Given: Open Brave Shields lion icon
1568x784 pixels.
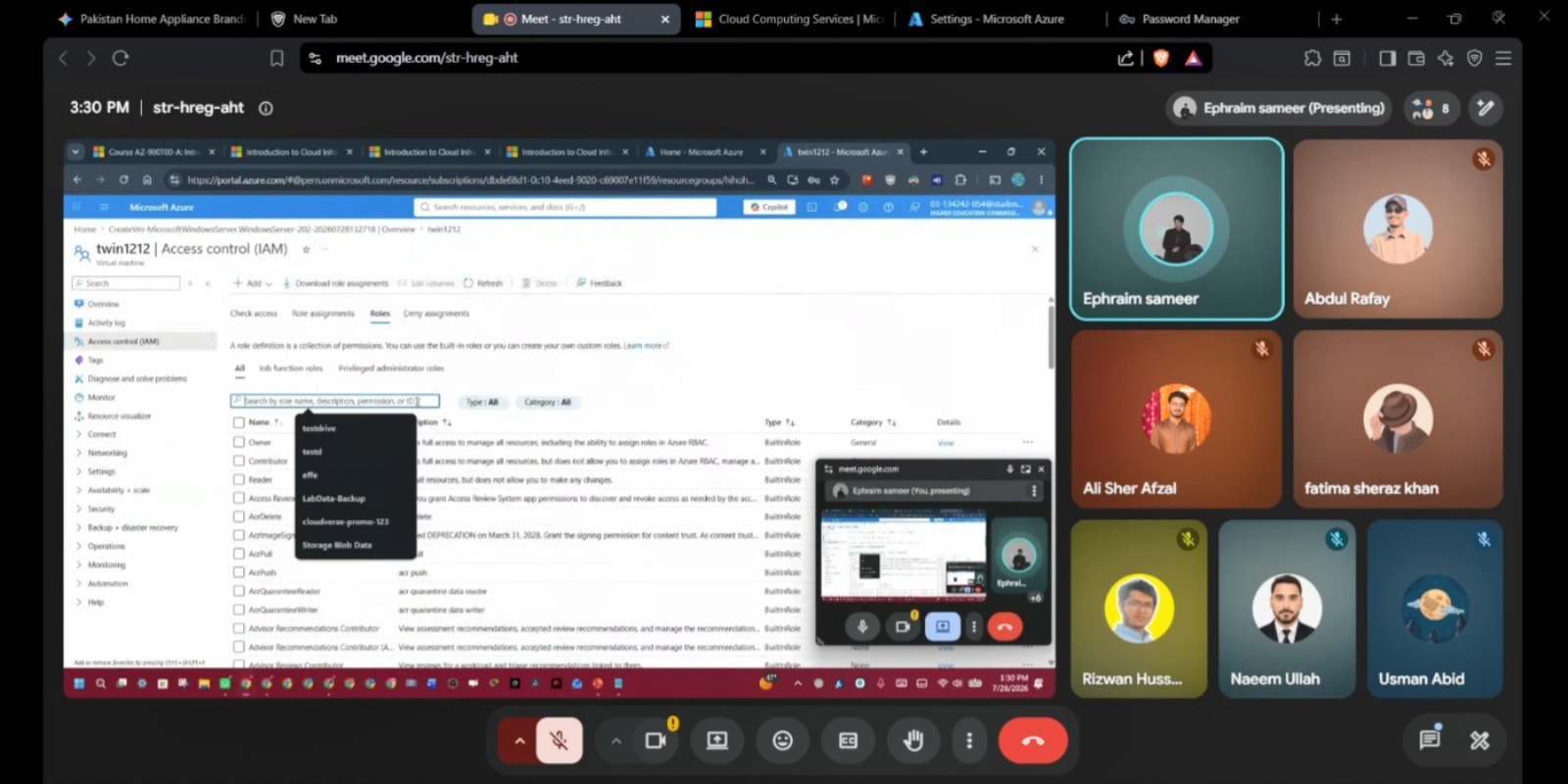Looking at the screenshot, I should tap(1161, 58).
